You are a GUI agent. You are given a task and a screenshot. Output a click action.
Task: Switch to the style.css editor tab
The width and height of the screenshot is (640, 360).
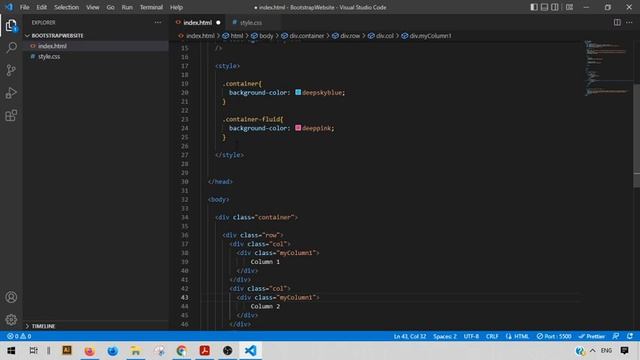click(x=251, y=22)
